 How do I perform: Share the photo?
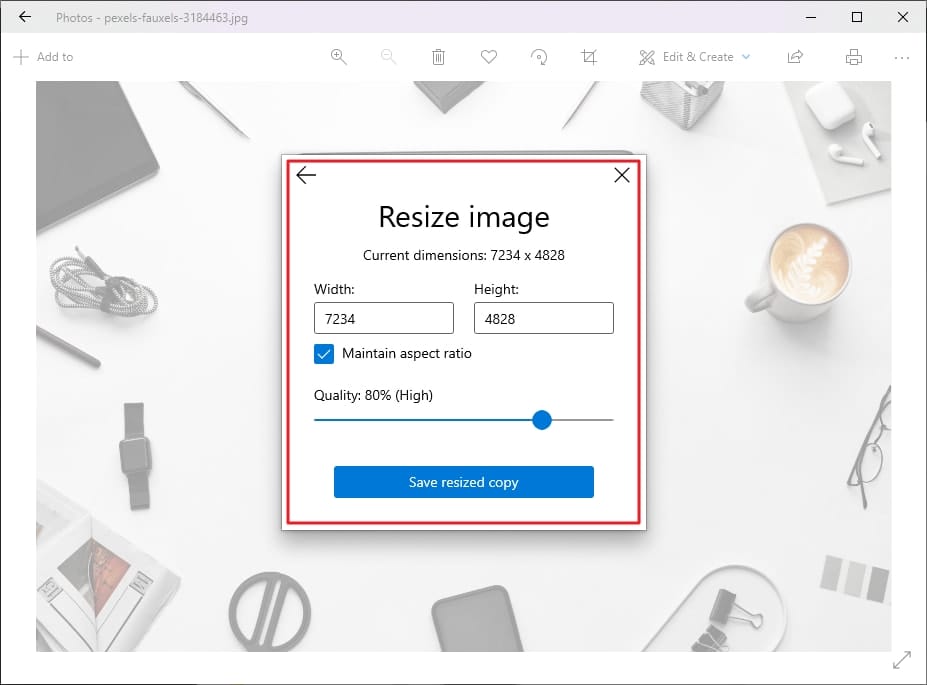tap(795, 57)
